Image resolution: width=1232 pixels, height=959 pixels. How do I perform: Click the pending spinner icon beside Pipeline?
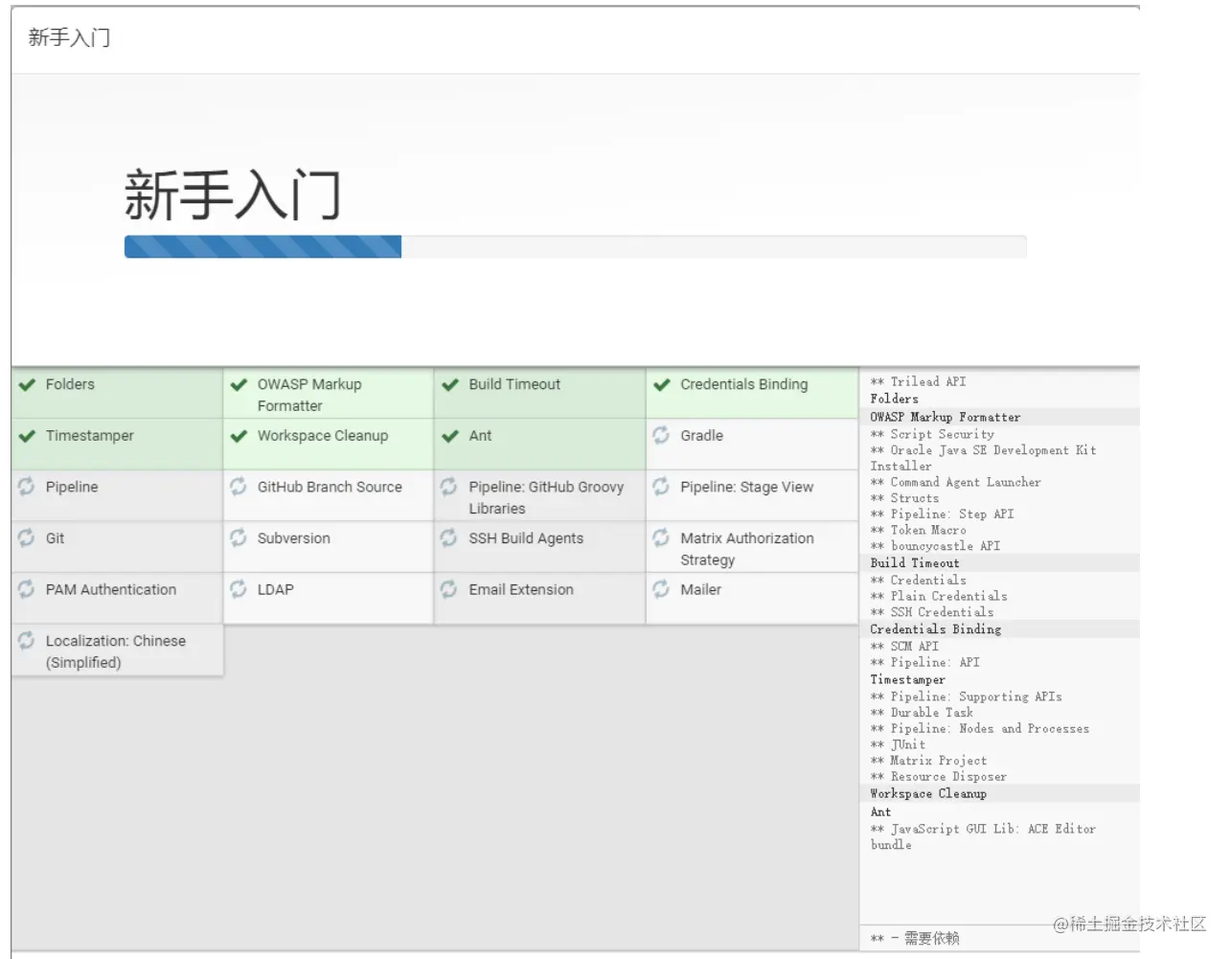[26, 487]
